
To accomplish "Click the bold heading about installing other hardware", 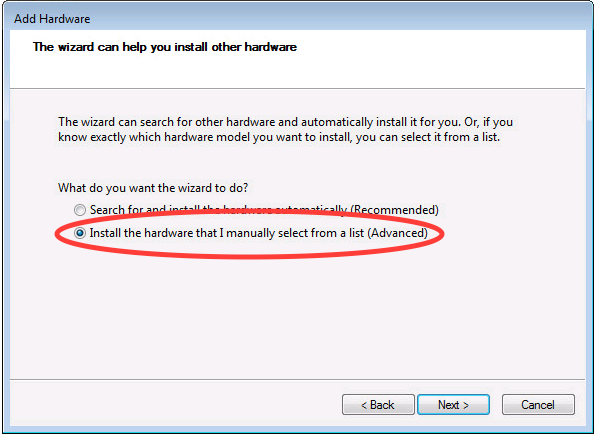I will click(x=165, y=47).
